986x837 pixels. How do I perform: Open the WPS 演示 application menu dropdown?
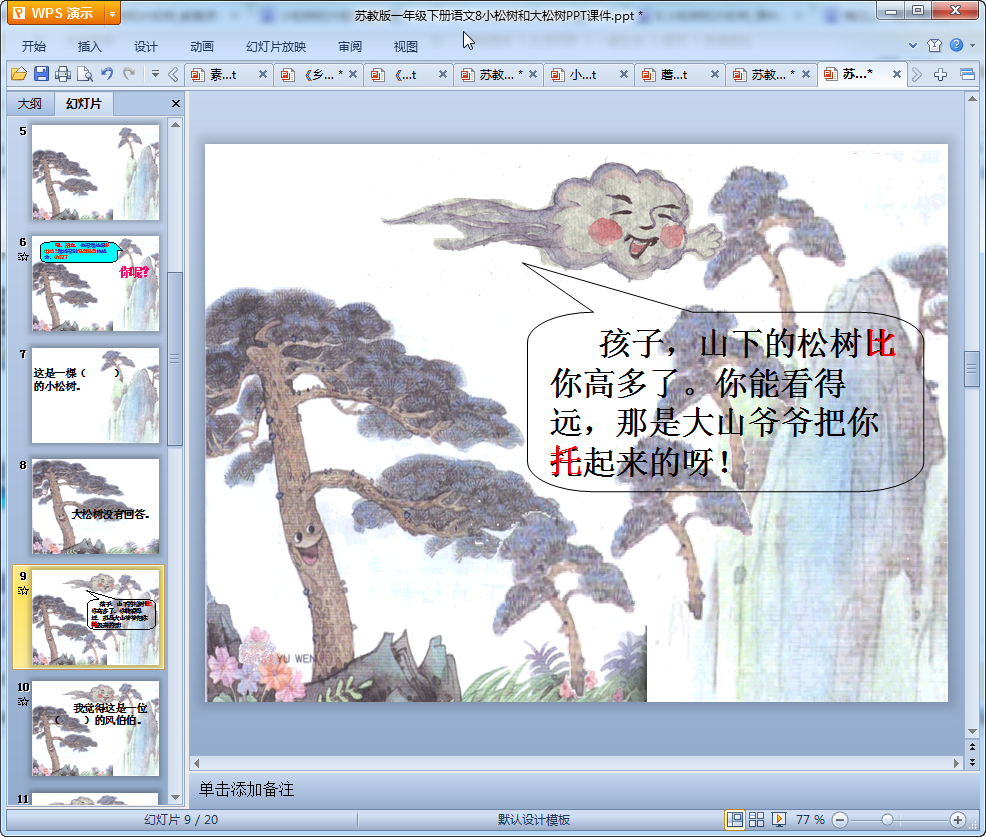pos(113,13)
